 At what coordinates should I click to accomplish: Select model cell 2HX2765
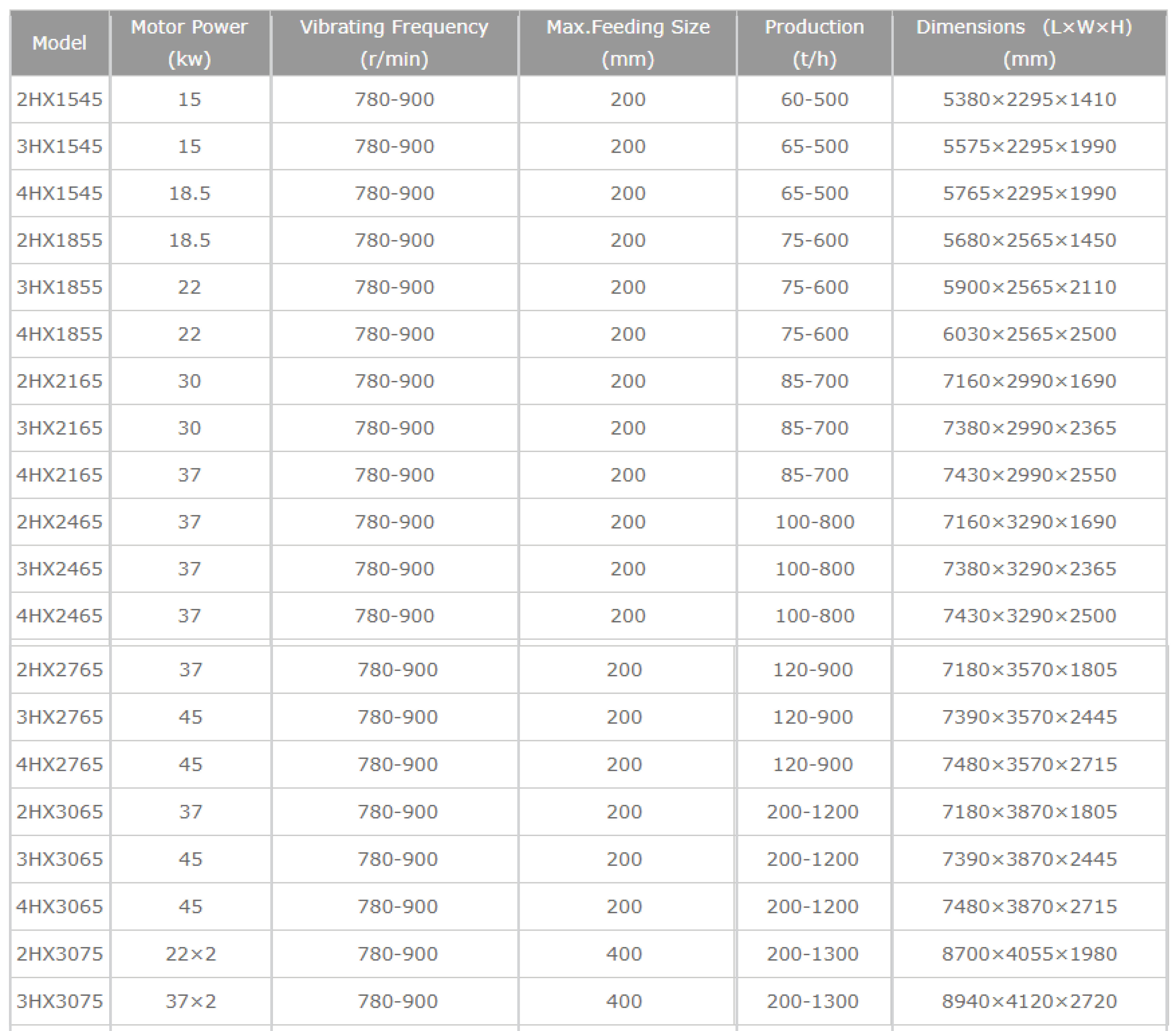click(x=59, y=670)
